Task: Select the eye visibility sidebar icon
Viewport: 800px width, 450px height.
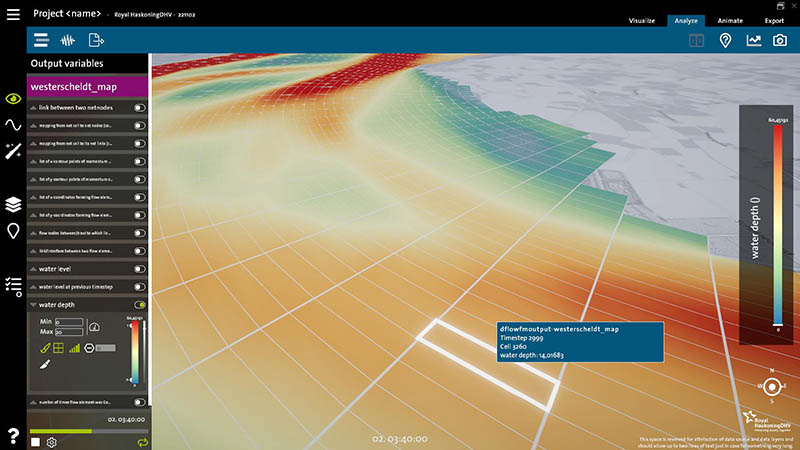Action: click(13, 98)
